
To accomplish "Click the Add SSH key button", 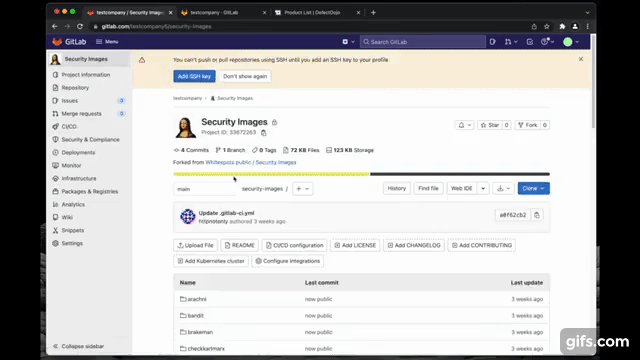I will pyautogui.click(x=194, y=76).
